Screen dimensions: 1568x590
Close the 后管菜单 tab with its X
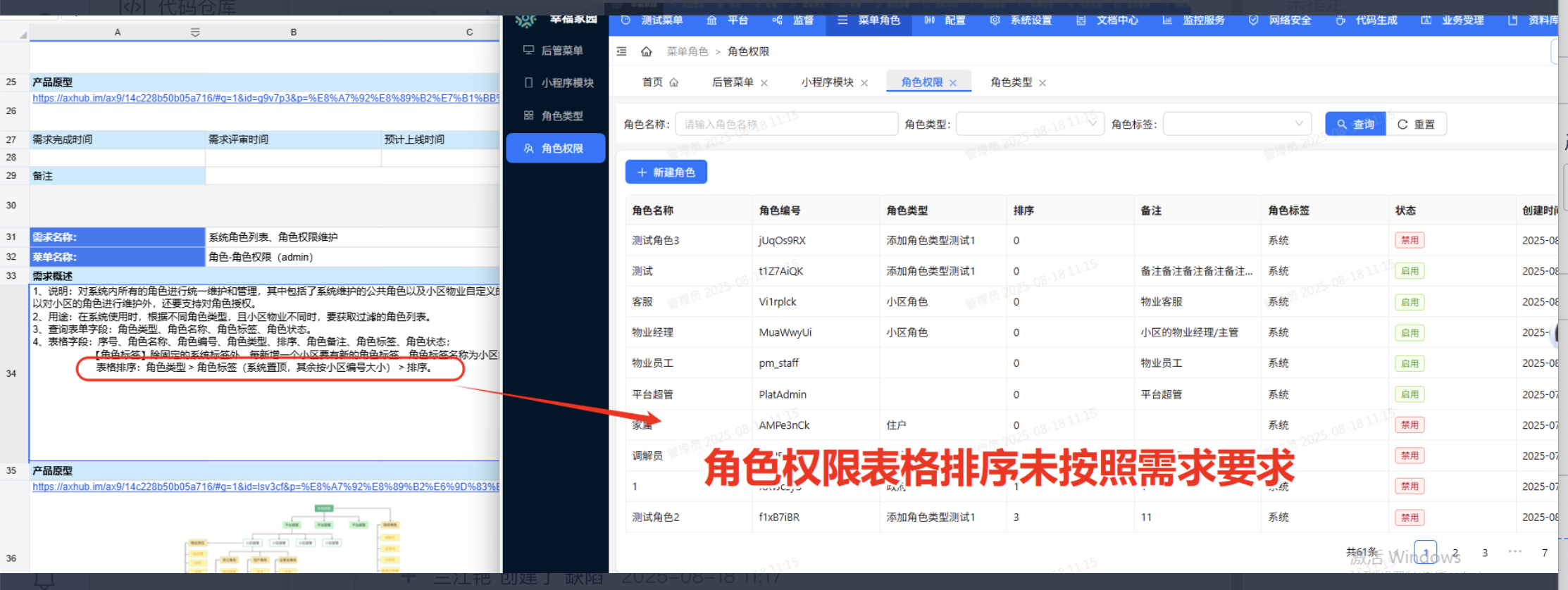[x=764, y=83]
